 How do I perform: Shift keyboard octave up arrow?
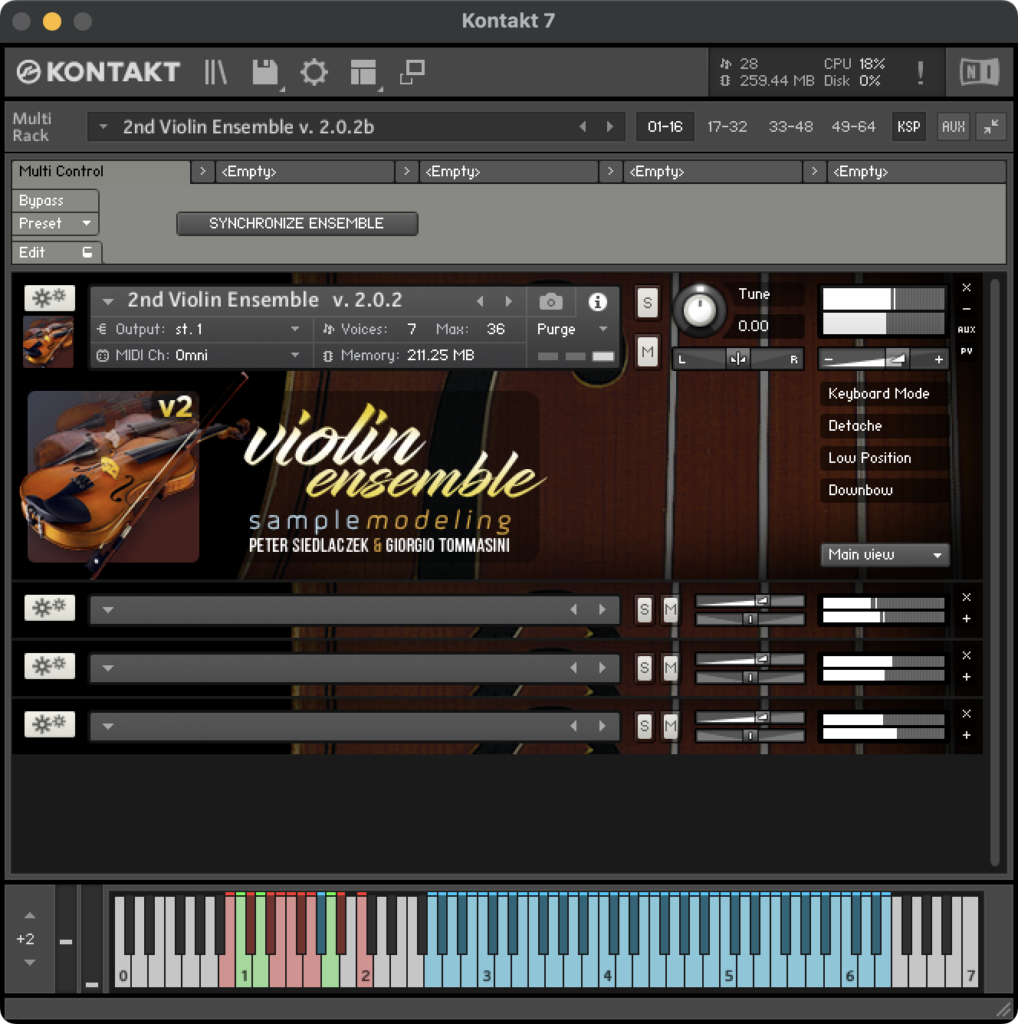[29, 915]
